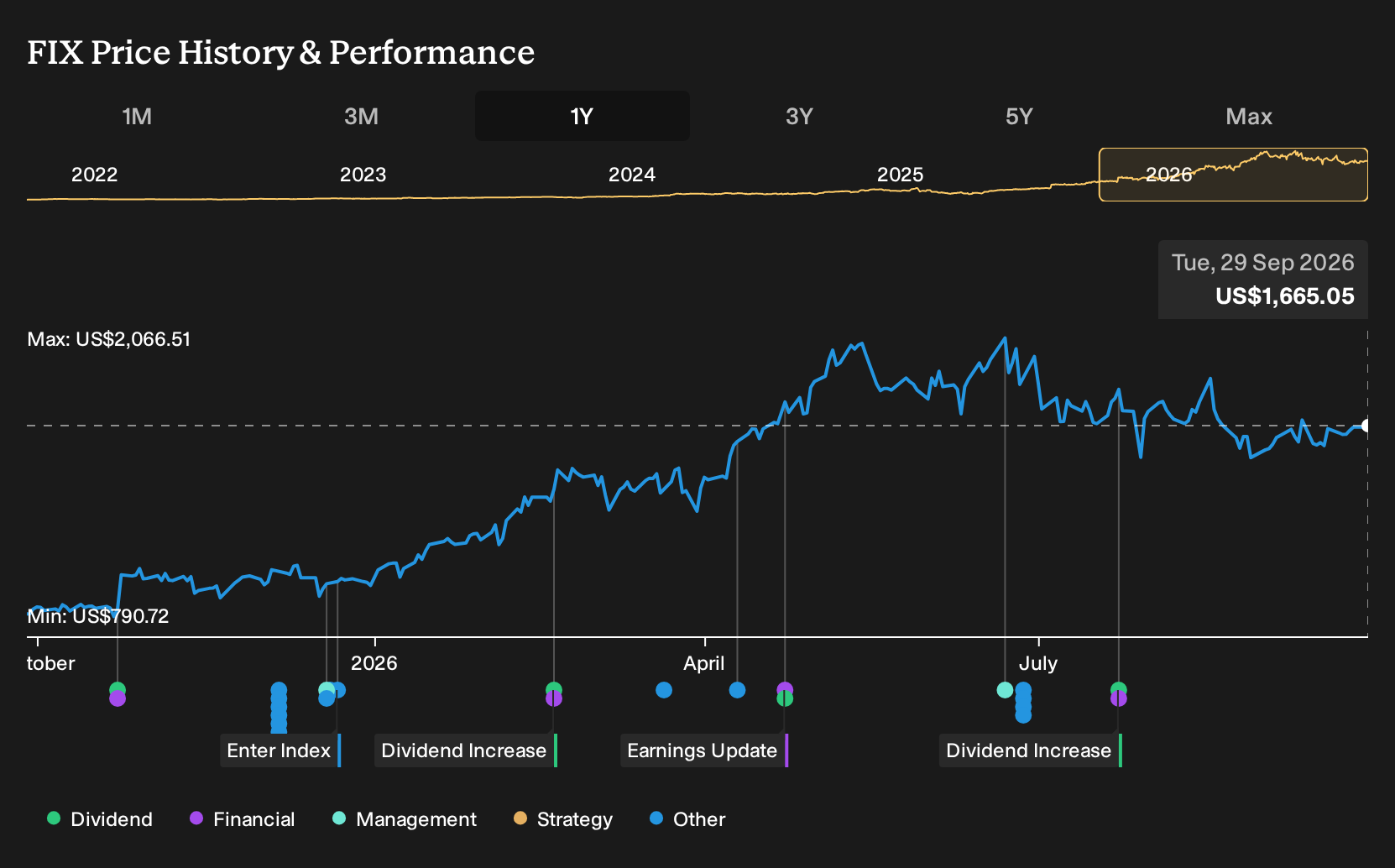The width and height of the screenshot is (1395, 868).
Task: Open the Dividend Increase label after July
Action: pyautogui.click(x=1031, y=750)
